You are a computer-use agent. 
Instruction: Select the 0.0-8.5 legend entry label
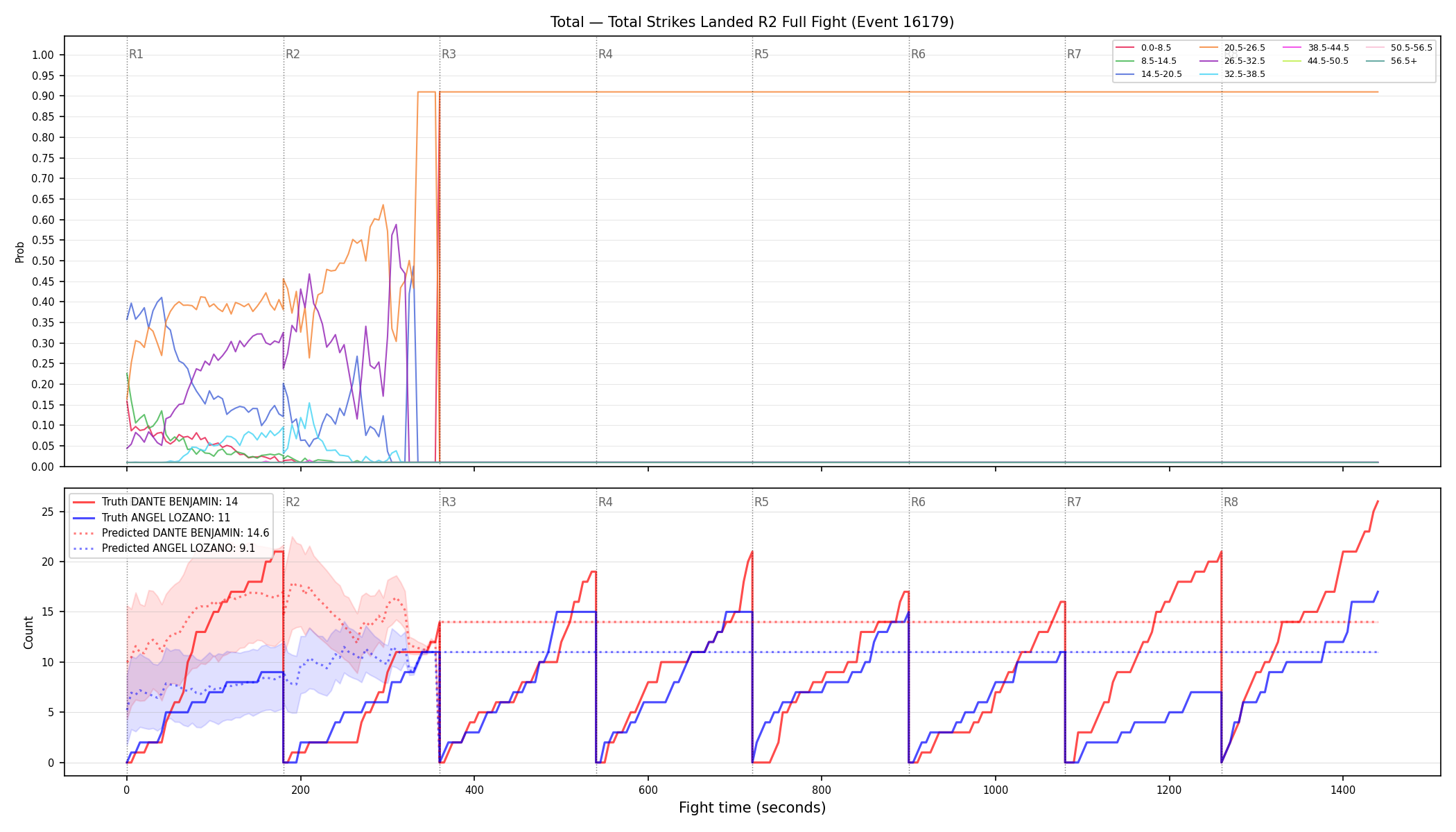pos(1156,48)
